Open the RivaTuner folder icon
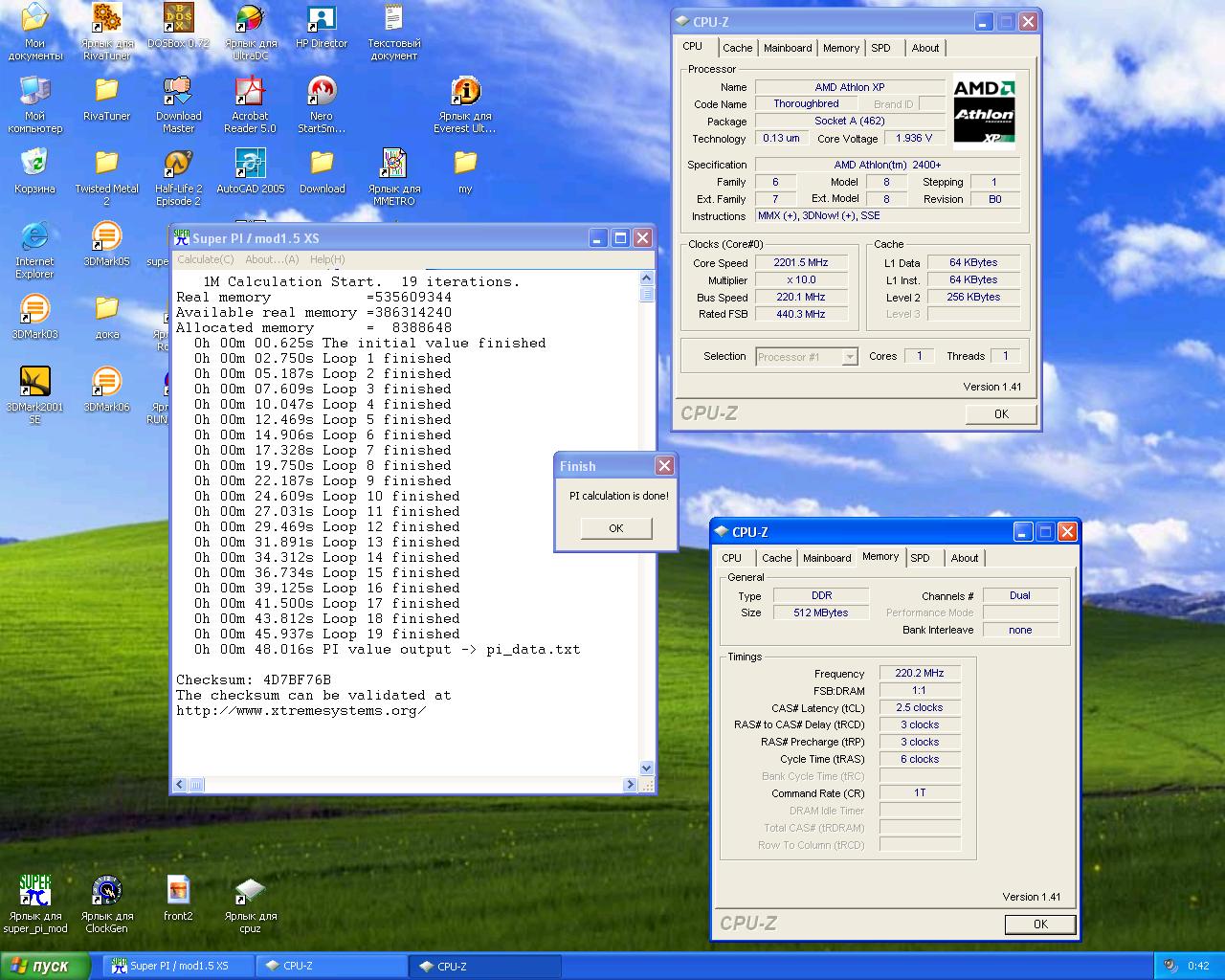The image size is (1225, 980). click(x=106, y=91)
